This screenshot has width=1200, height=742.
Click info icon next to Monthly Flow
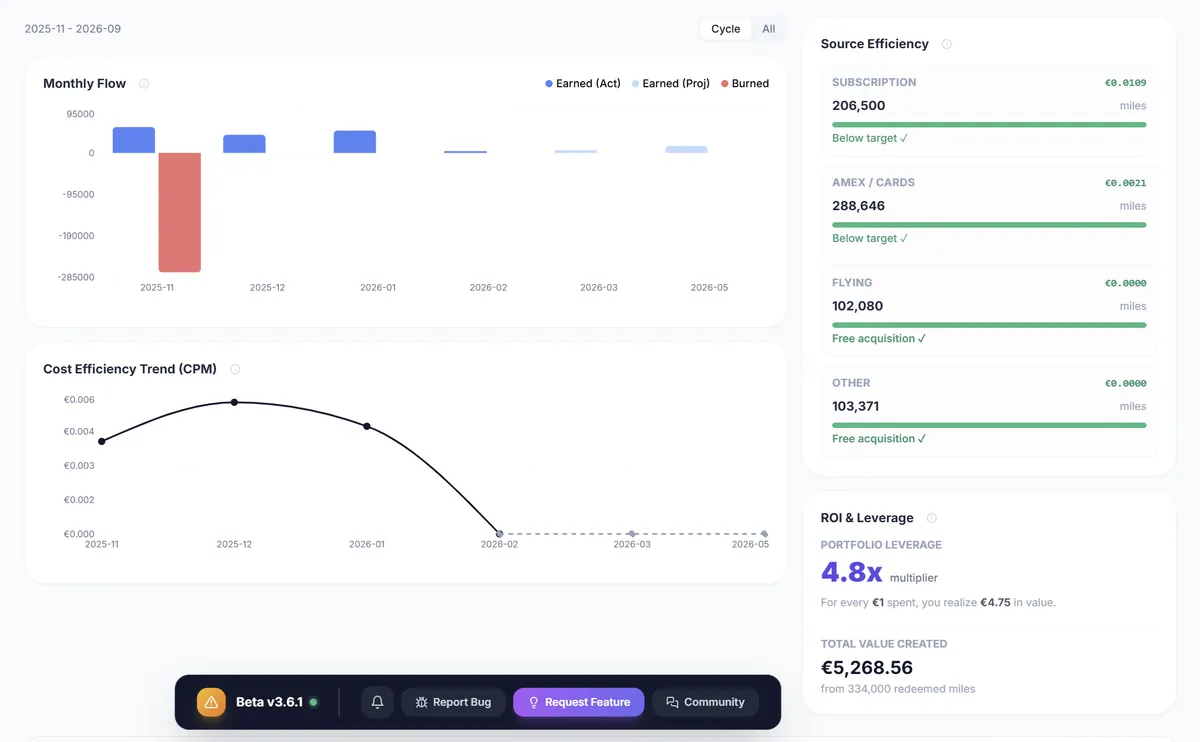[x=144, y=84]
